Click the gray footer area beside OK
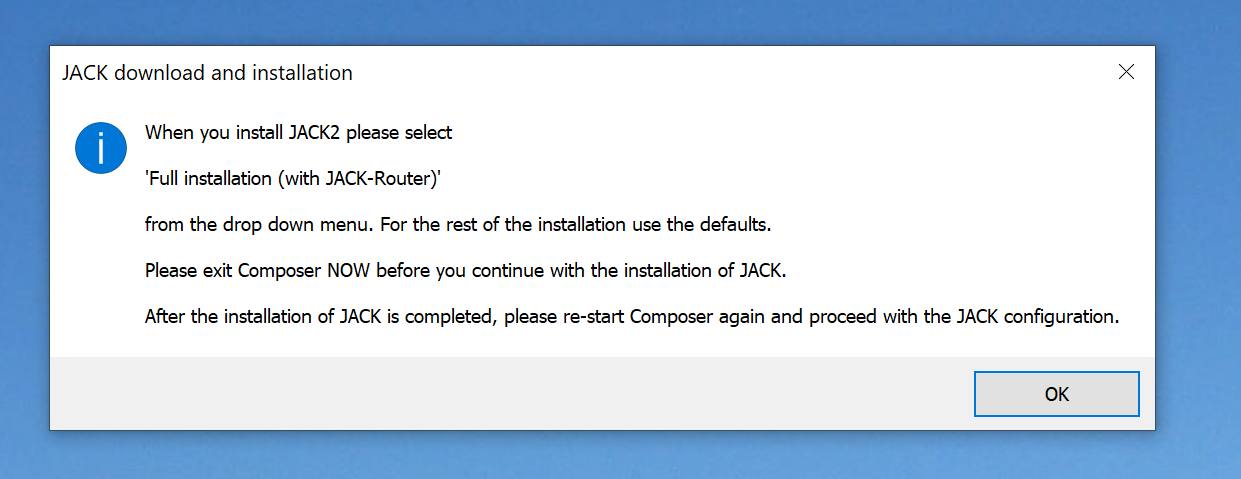 point(500,393)
